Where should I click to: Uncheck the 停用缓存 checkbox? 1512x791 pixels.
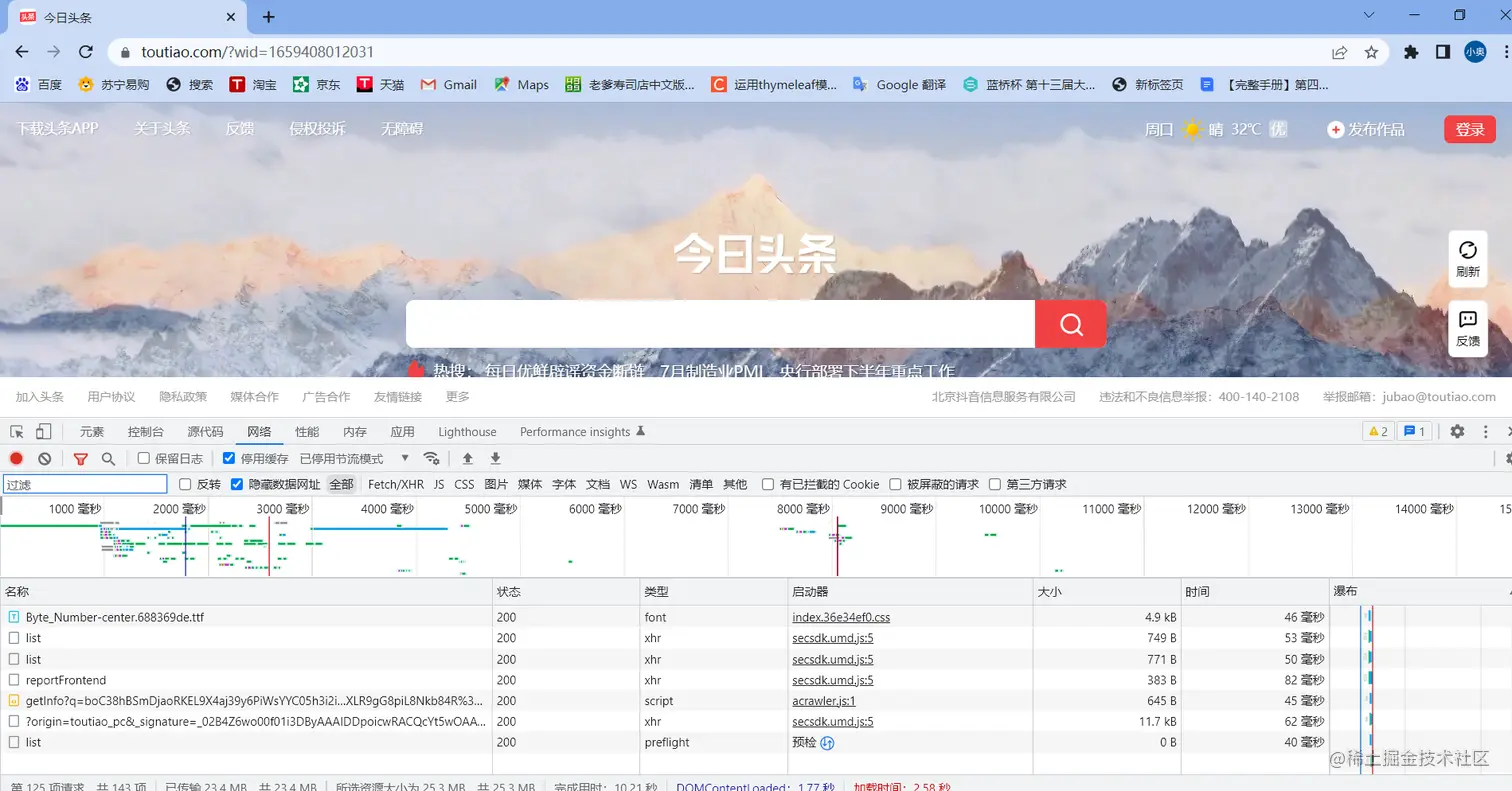[x=229, y=459]
